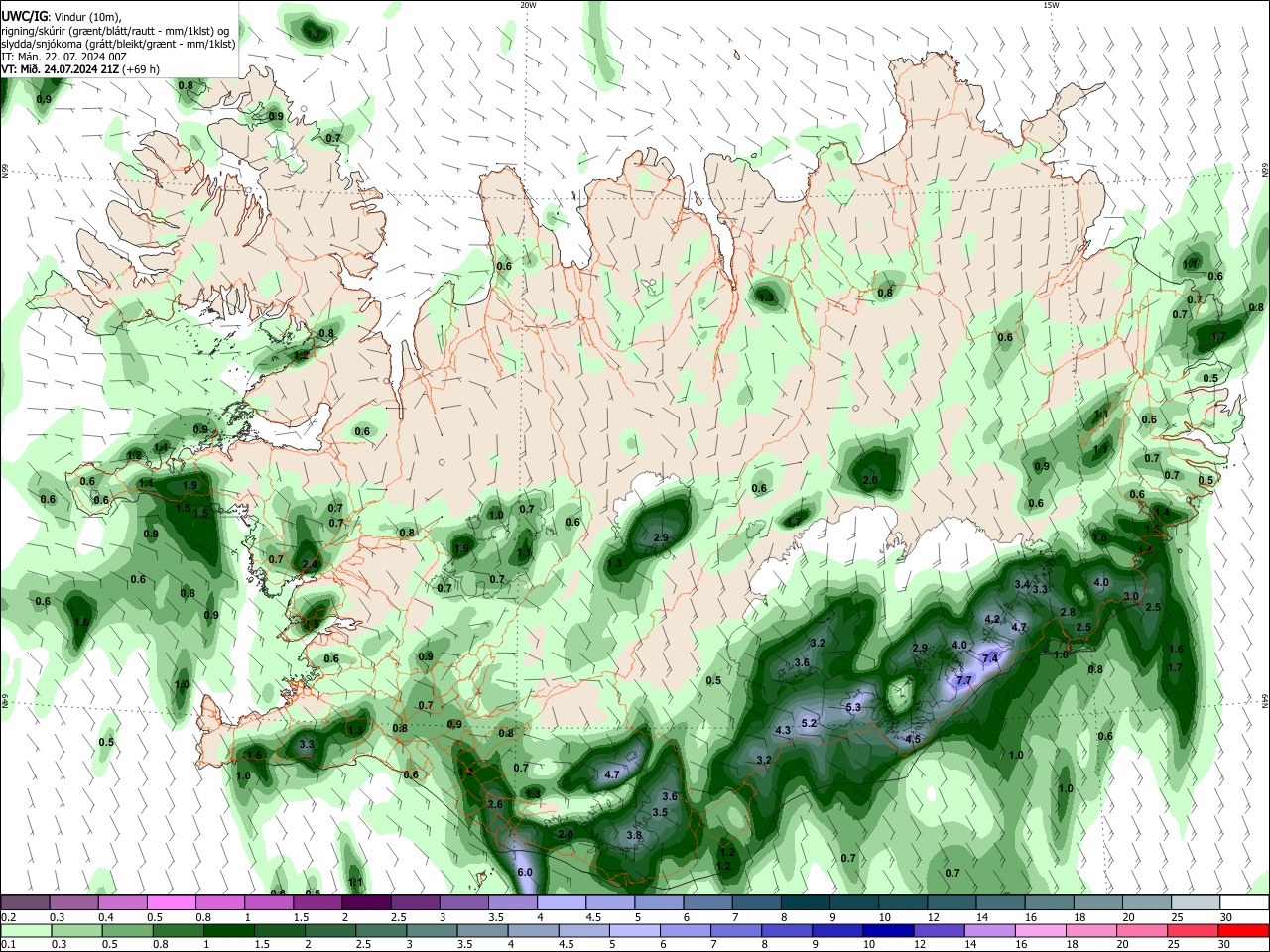The image size is (1270, 952).
Task: Click the UWC/IG Vindur (10m) title line
Action: pyautogui.click(x=62, y=16)
